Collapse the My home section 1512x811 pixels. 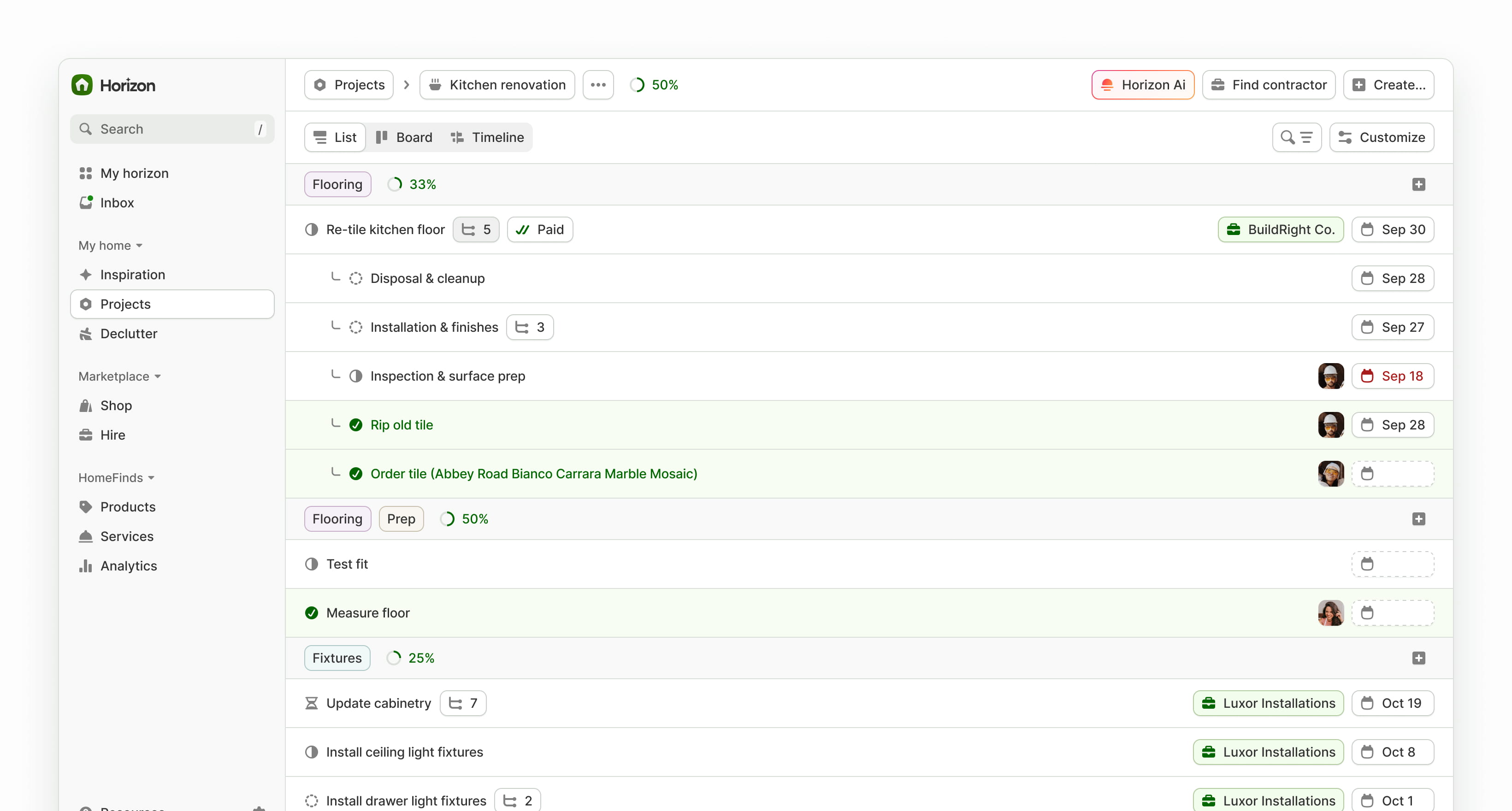tap(110, 245)
